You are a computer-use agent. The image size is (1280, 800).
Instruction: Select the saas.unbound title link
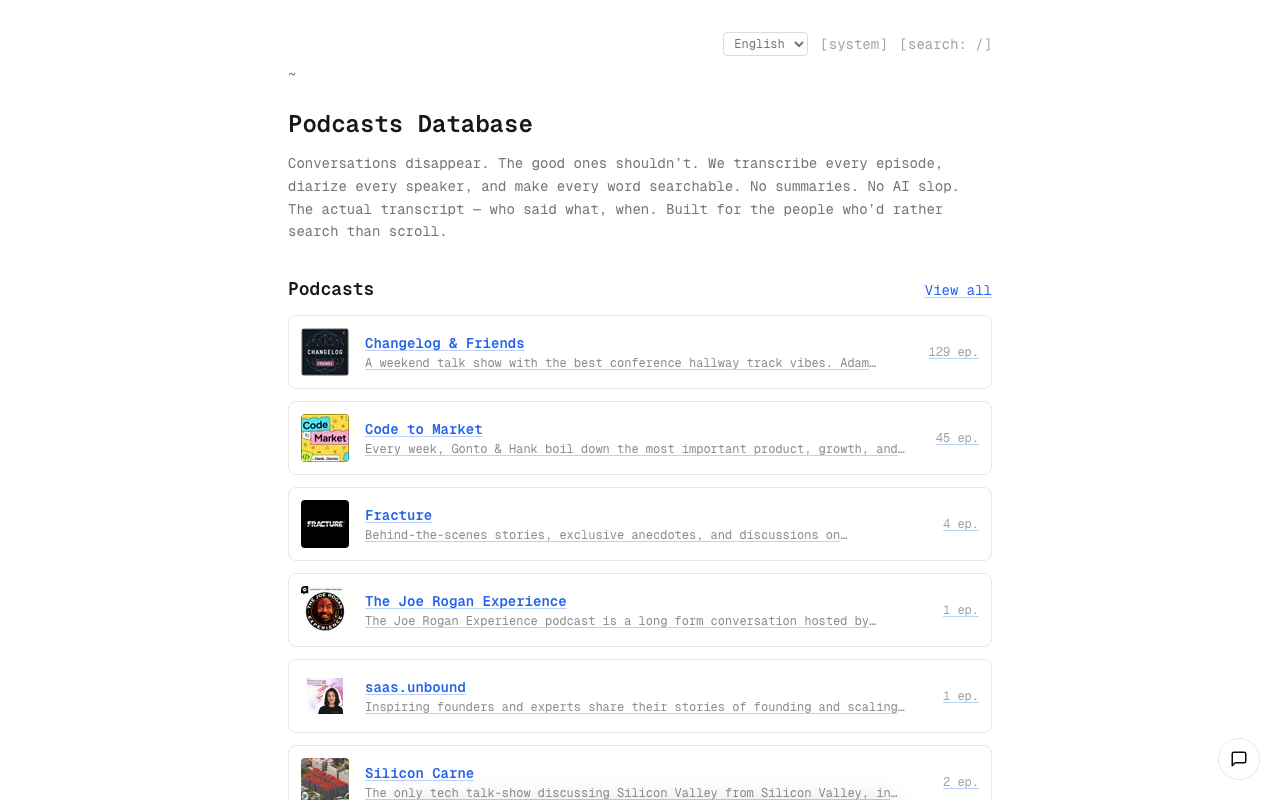(x=415, y=687)
